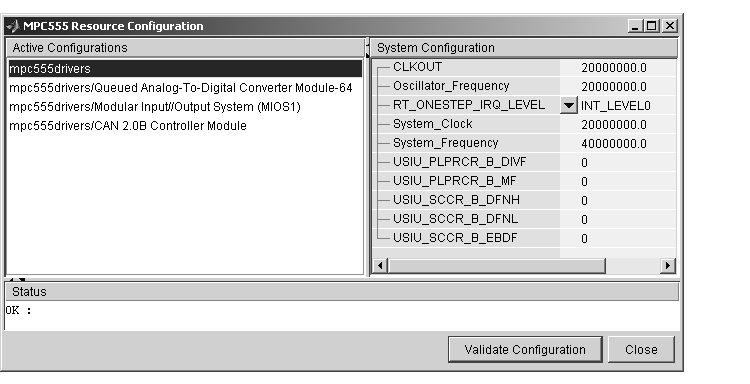Select the USIU_PLPRCR_B_MF property label
The width and height of the screenshot is (750, 384).
pos(454,181)
